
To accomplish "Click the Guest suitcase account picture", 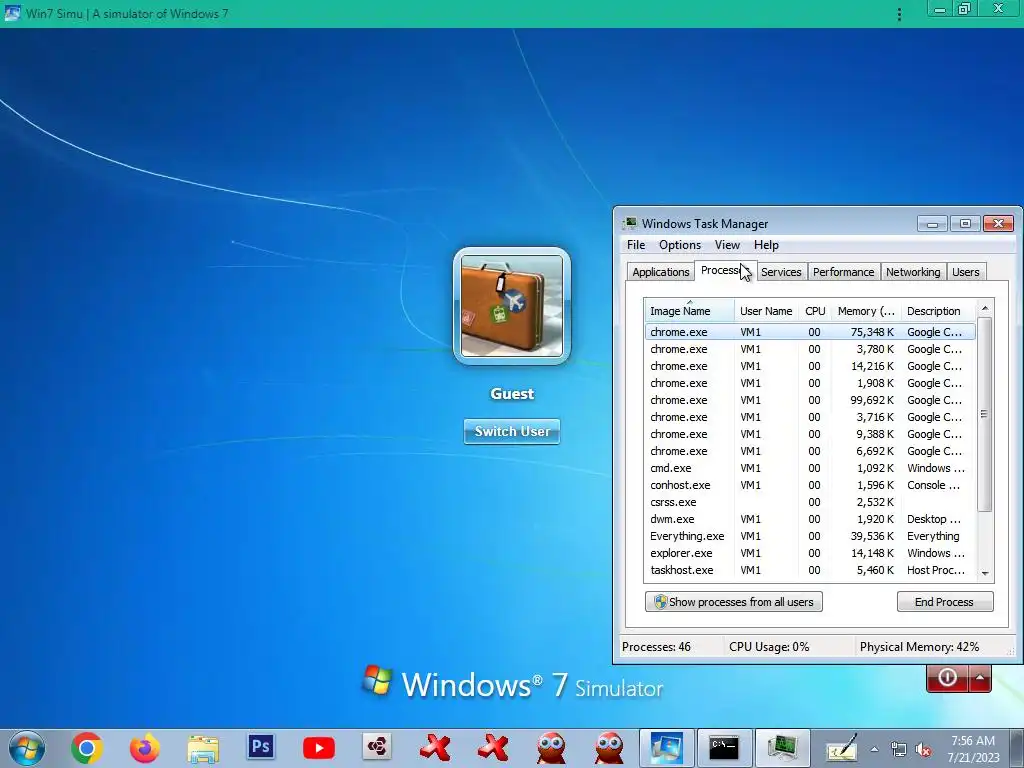I will [512, 306].
